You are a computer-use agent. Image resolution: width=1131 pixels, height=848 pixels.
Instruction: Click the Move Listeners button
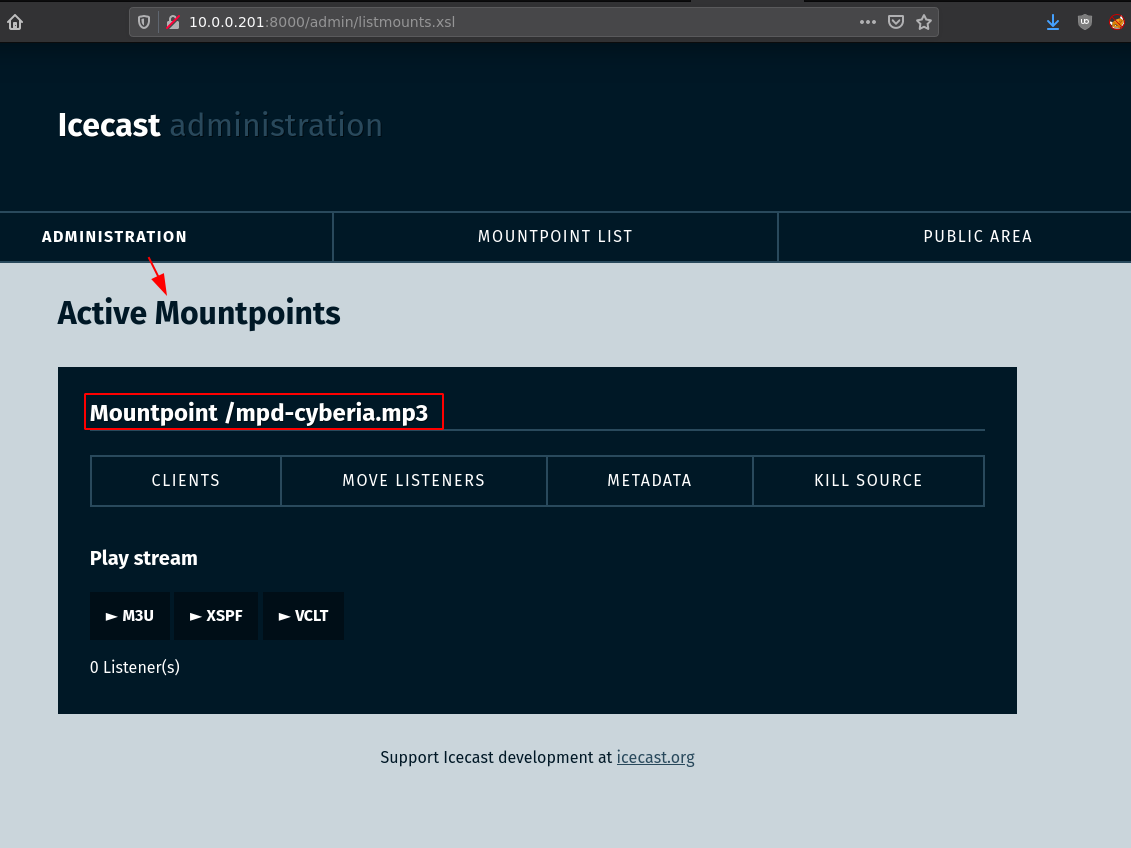[x=414, y=481]
